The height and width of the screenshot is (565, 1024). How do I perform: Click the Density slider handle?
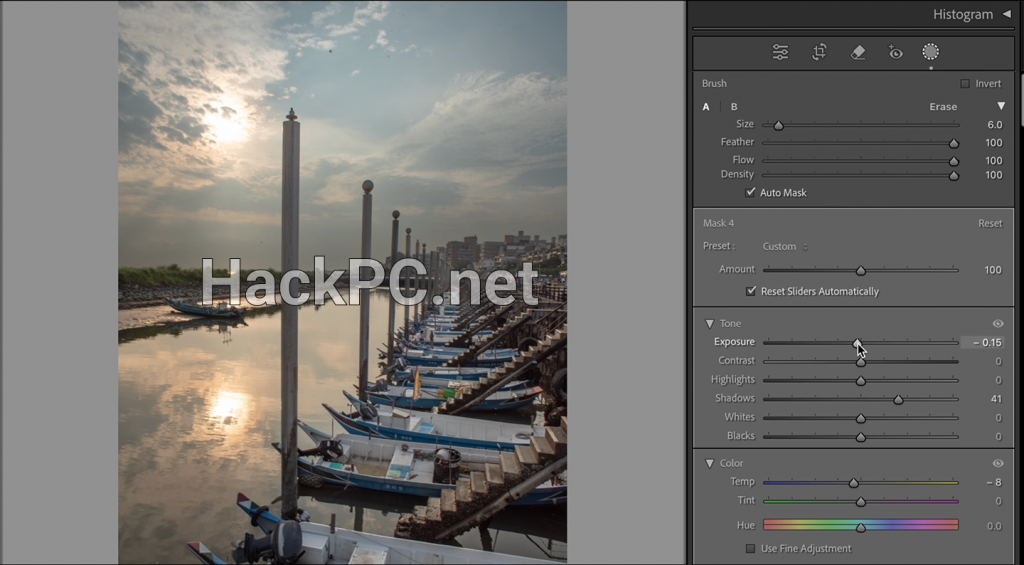point(953,176)
